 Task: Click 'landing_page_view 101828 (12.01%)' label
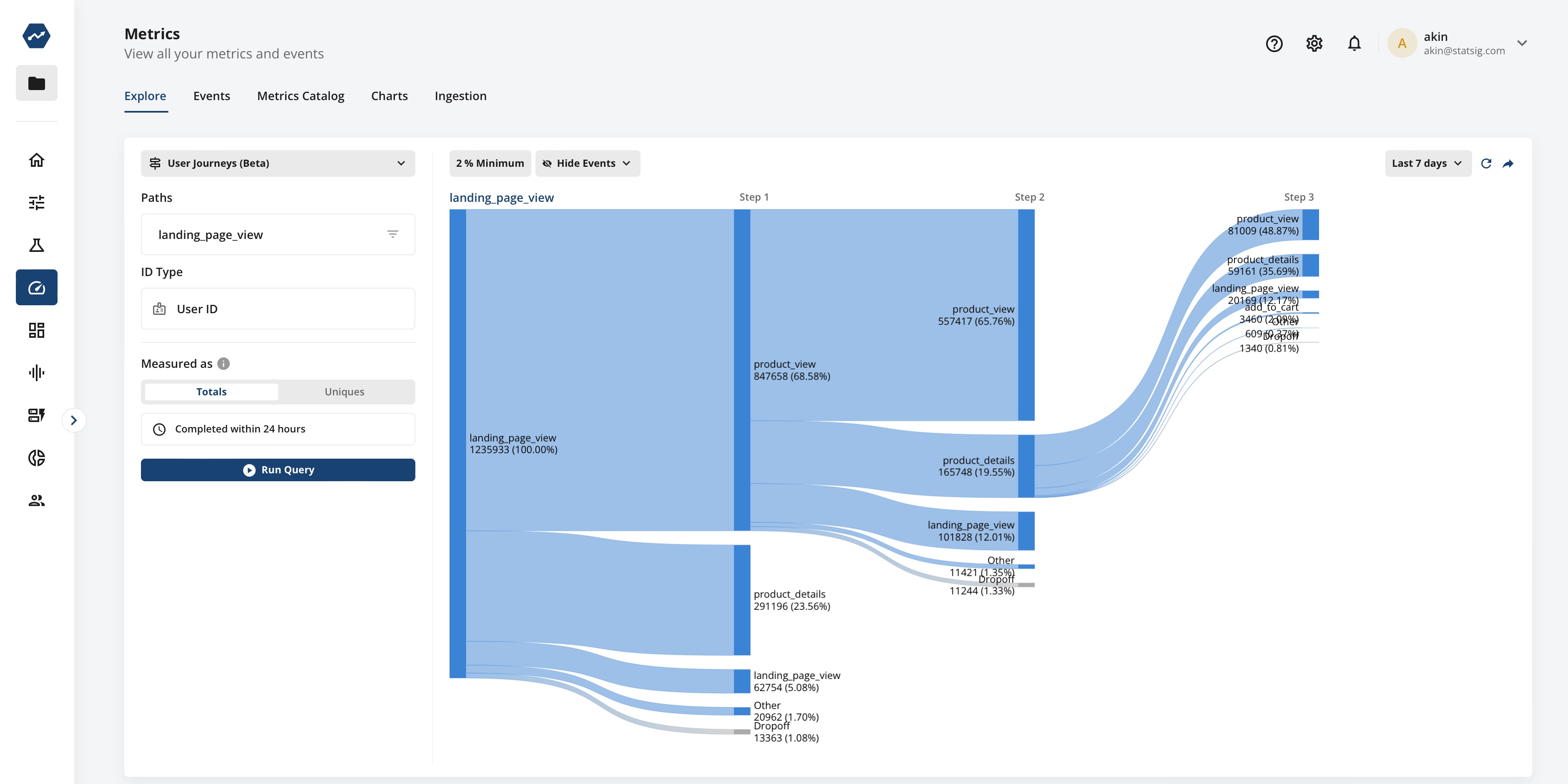tap(971, 531)
